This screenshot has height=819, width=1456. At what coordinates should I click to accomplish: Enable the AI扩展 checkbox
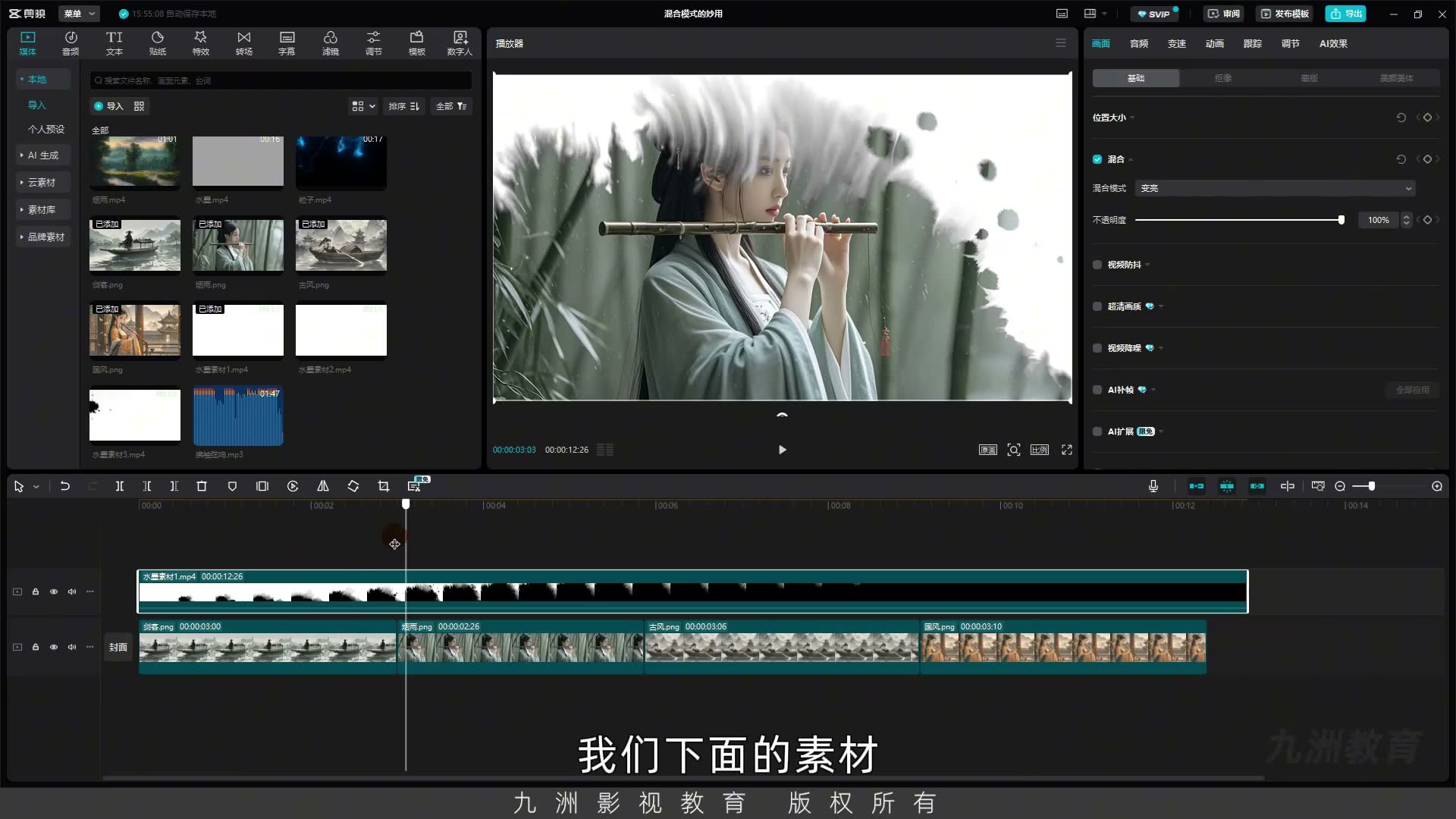pyautogui.click(x=1097, y=431)
